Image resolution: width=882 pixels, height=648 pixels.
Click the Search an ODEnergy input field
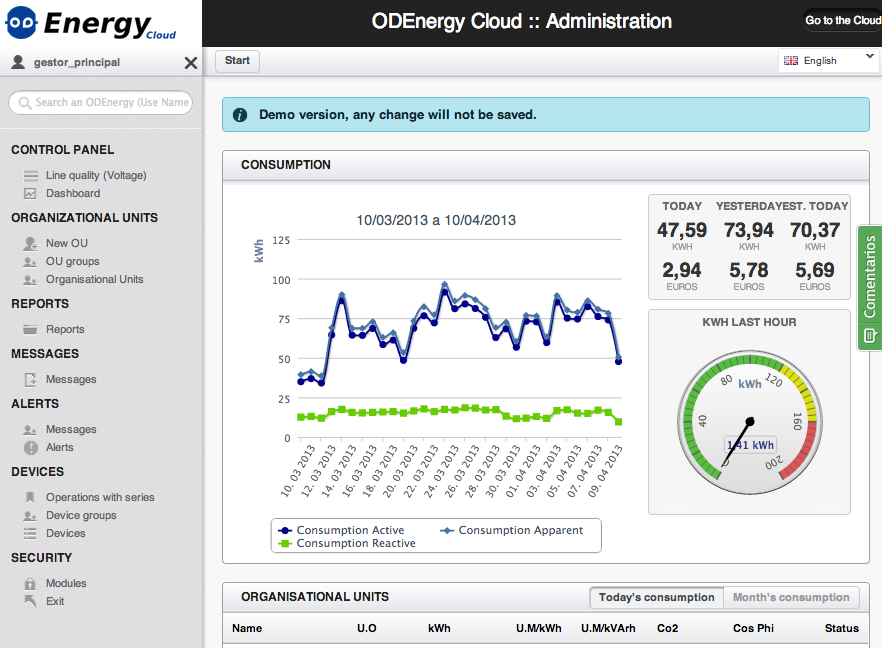pyautogui.click(x=101, y=103)
